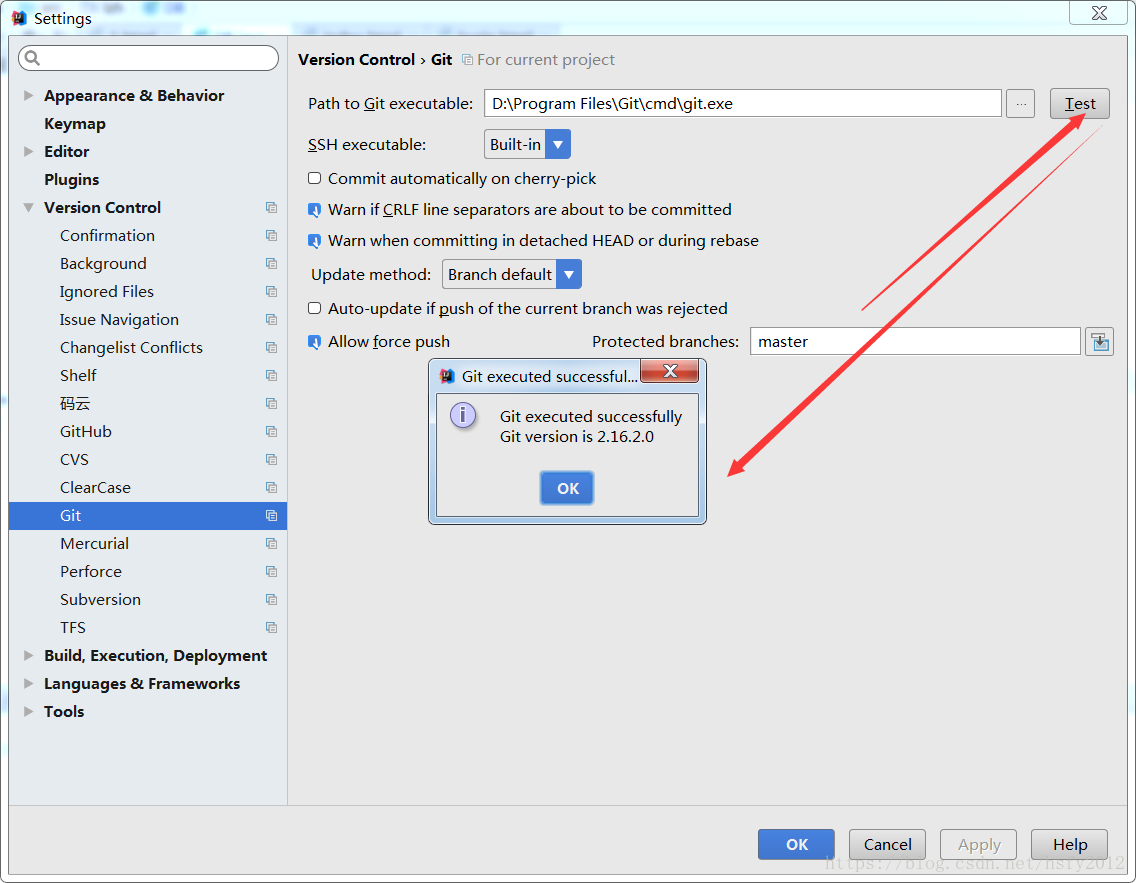The image size is (1136, 883).
Task: Enable Commit automatically on cherry-pick
Action: [x=314, y=178]
